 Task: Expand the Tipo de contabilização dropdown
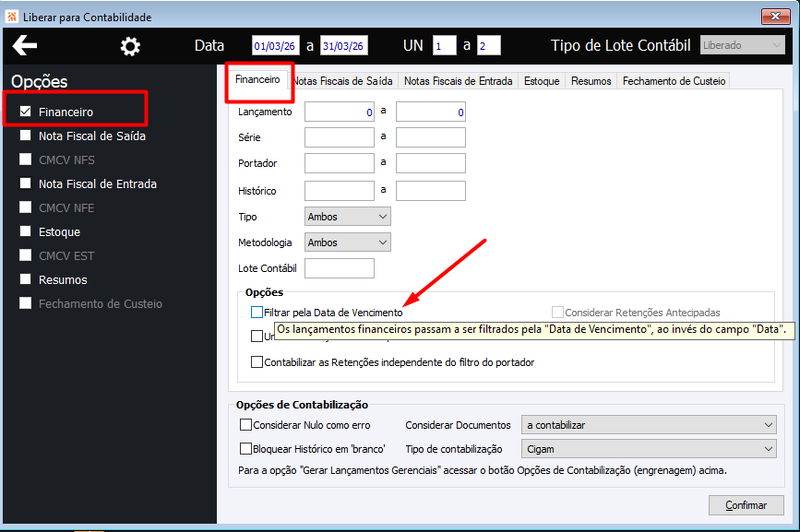click(648, 449)
